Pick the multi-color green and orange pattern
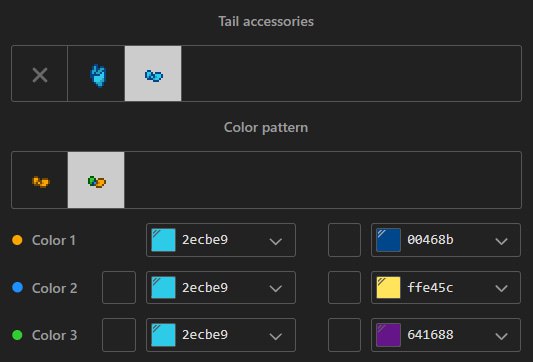 pos(96,180)
